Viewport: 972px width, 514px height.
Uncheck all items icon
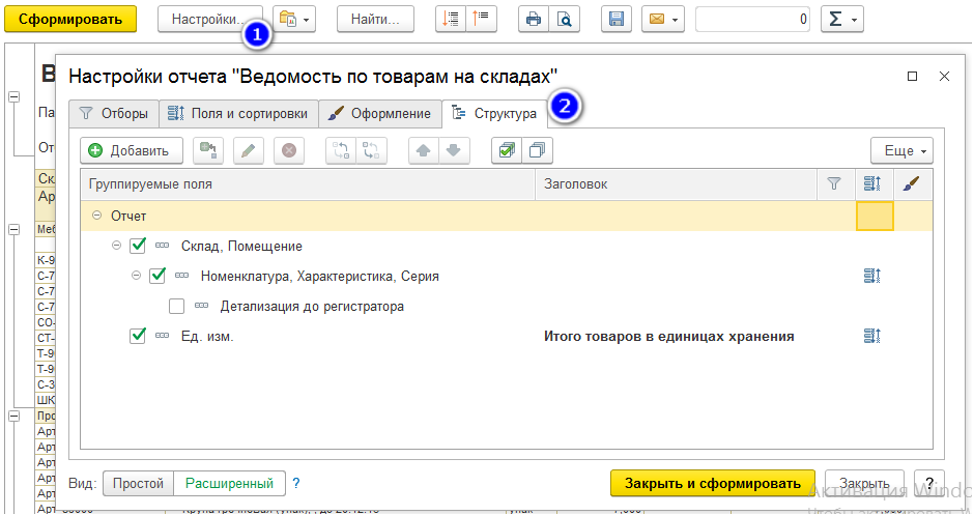click(537, 151)
